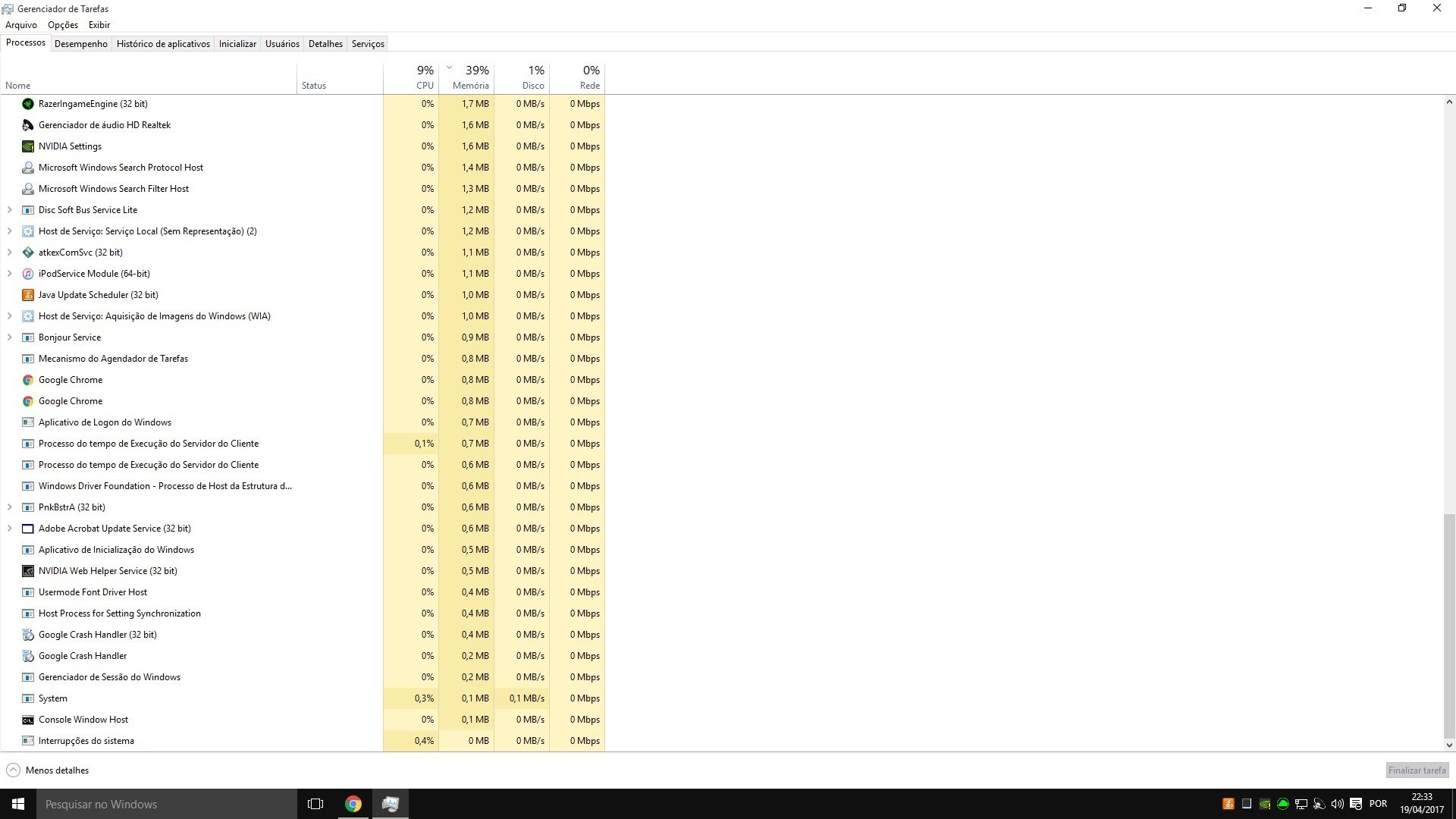Open Chrome from the taskbar

353,804
